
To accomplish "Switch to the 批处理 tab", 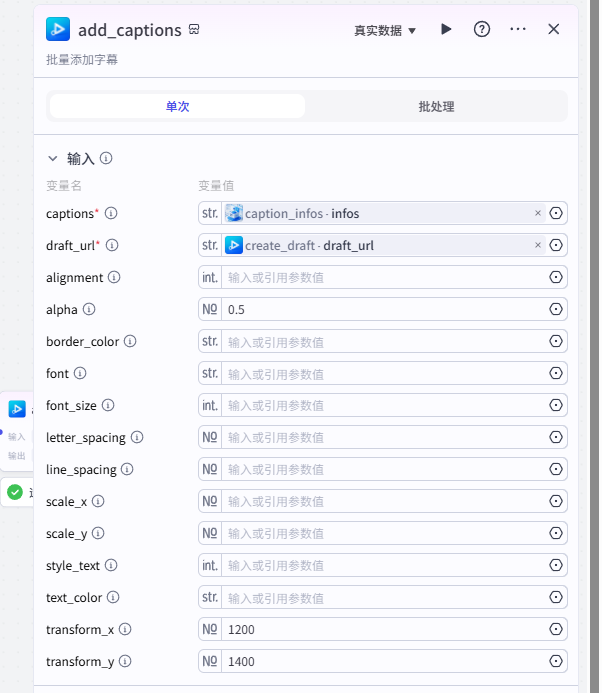I will coord(436,106).
